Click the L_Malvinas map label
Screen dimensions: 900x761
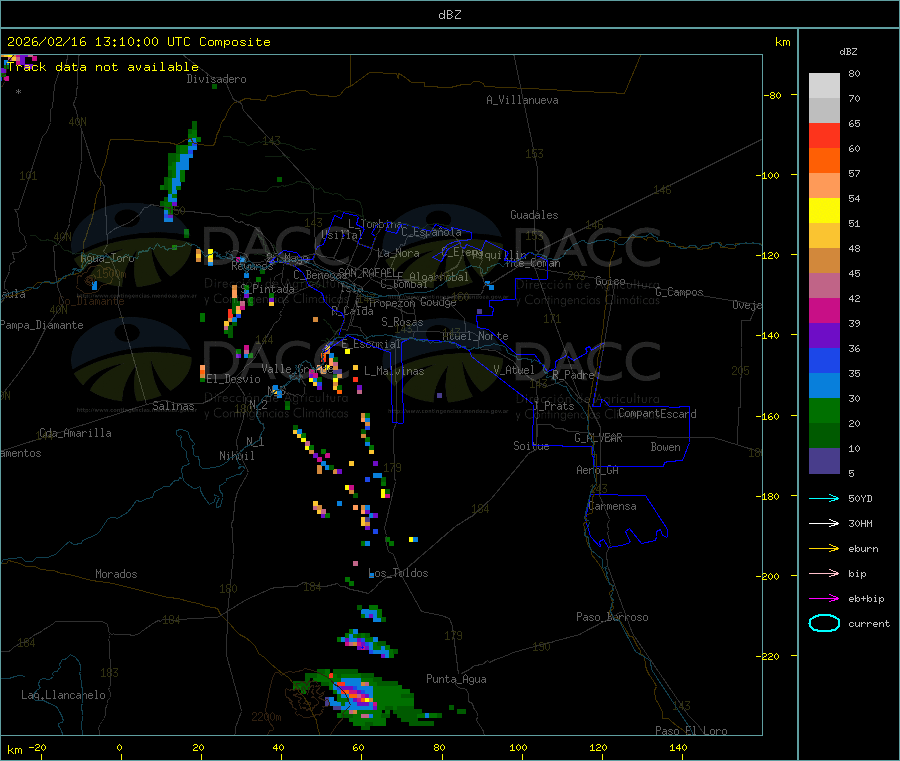coord(394,371)
